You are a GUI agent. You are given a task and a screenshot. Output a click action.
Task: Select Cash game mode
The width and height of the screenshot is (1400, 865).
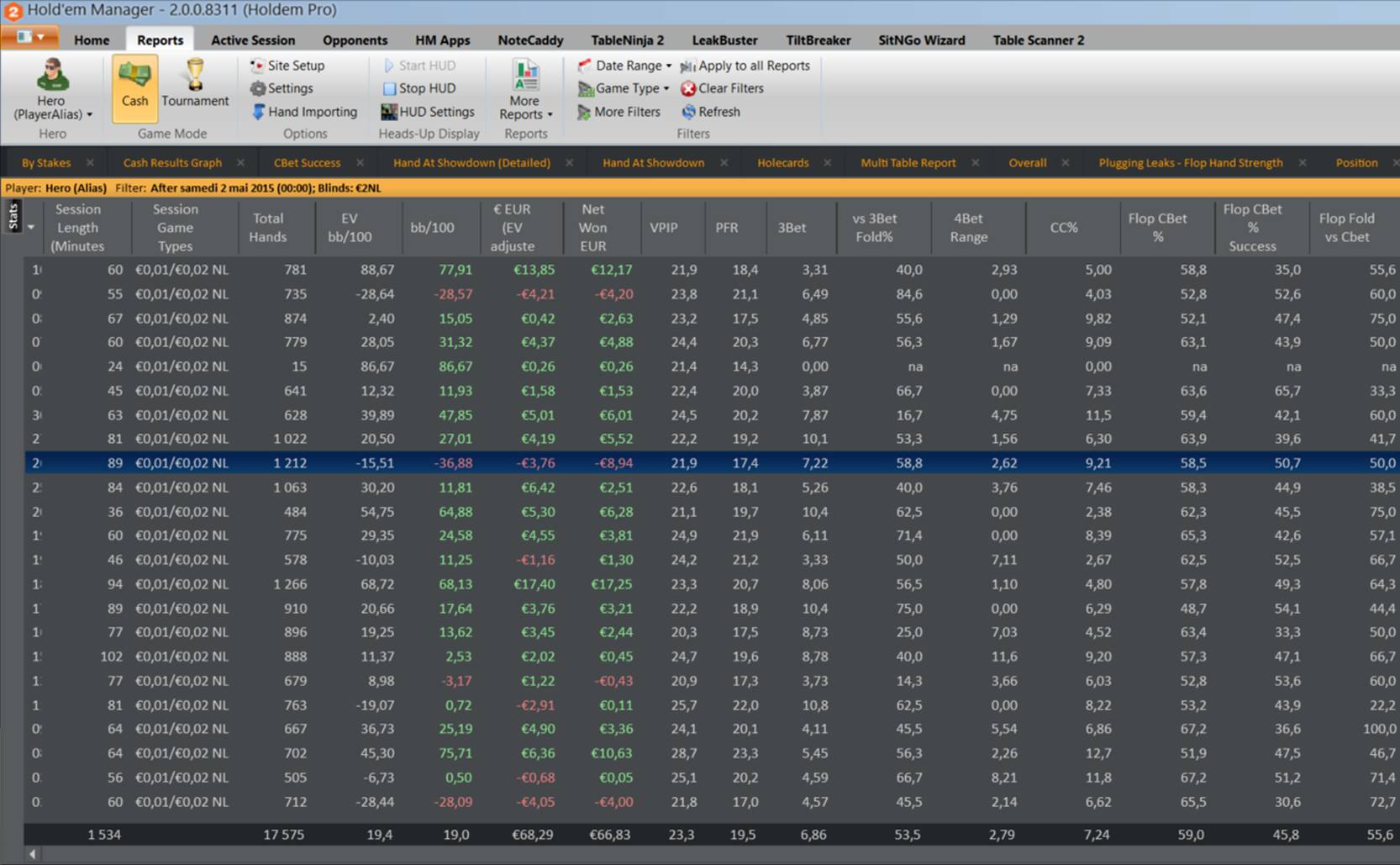[x=134, y=87]
